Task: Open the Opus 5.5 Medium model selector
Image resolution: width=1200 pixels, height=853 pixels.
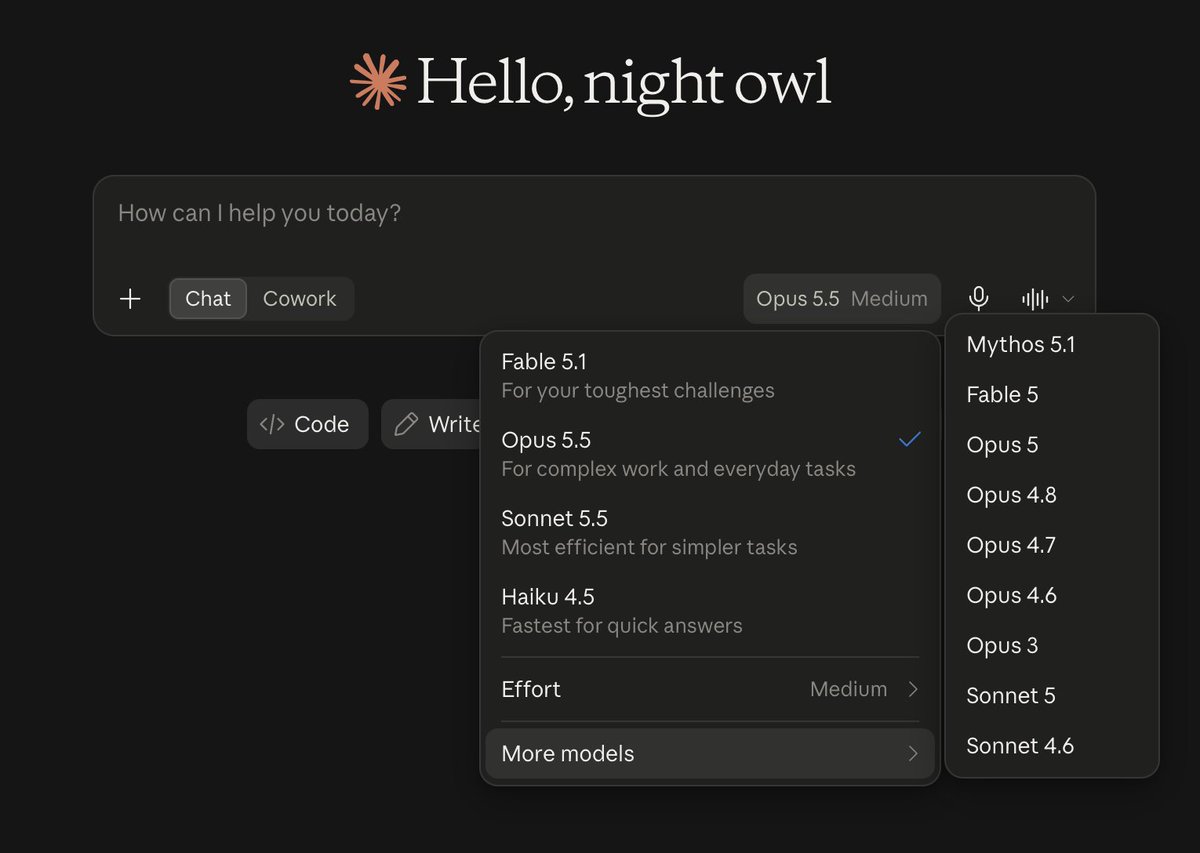Action: coord(842,298)
